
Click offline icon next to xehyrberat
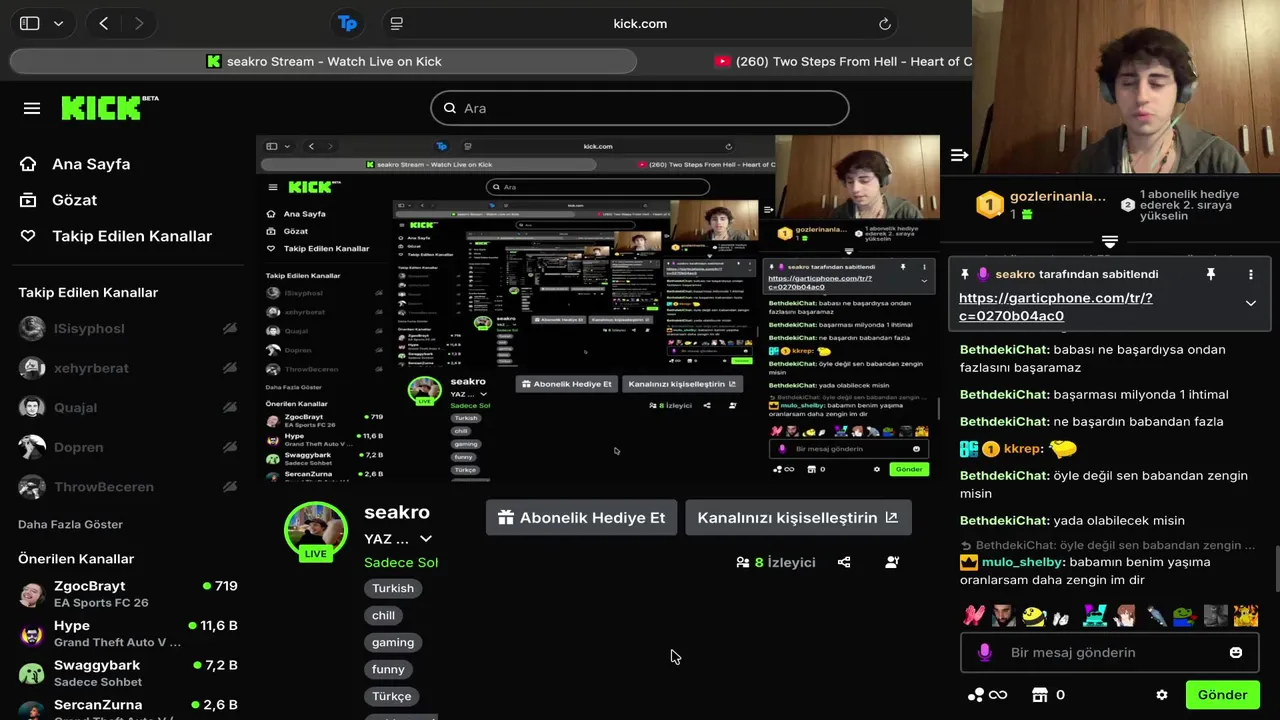tap(229, 368)
